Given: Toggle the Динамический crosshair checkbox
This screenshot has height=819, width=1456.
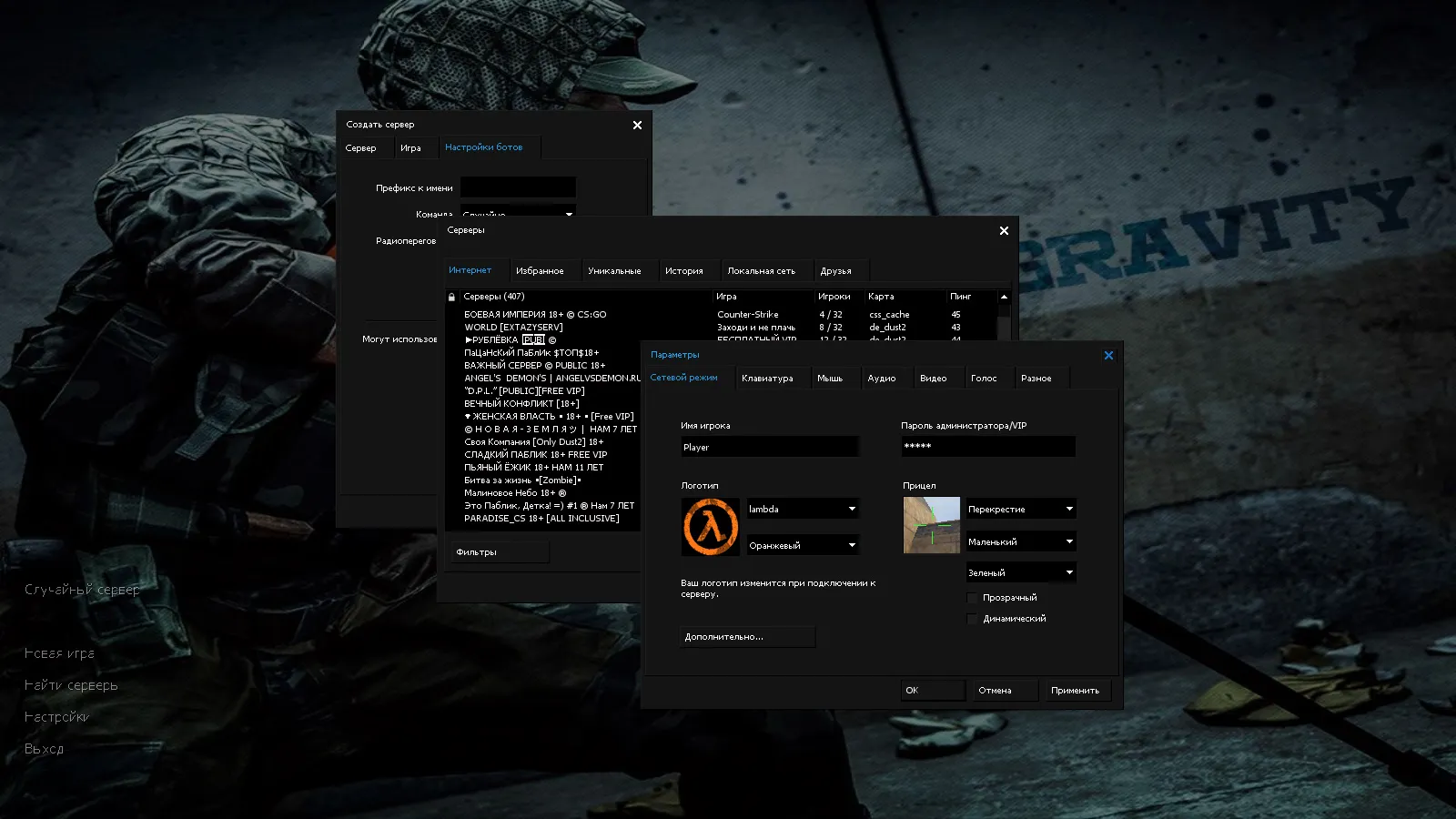Looking at the screenshot, I should tap(972, 619).
